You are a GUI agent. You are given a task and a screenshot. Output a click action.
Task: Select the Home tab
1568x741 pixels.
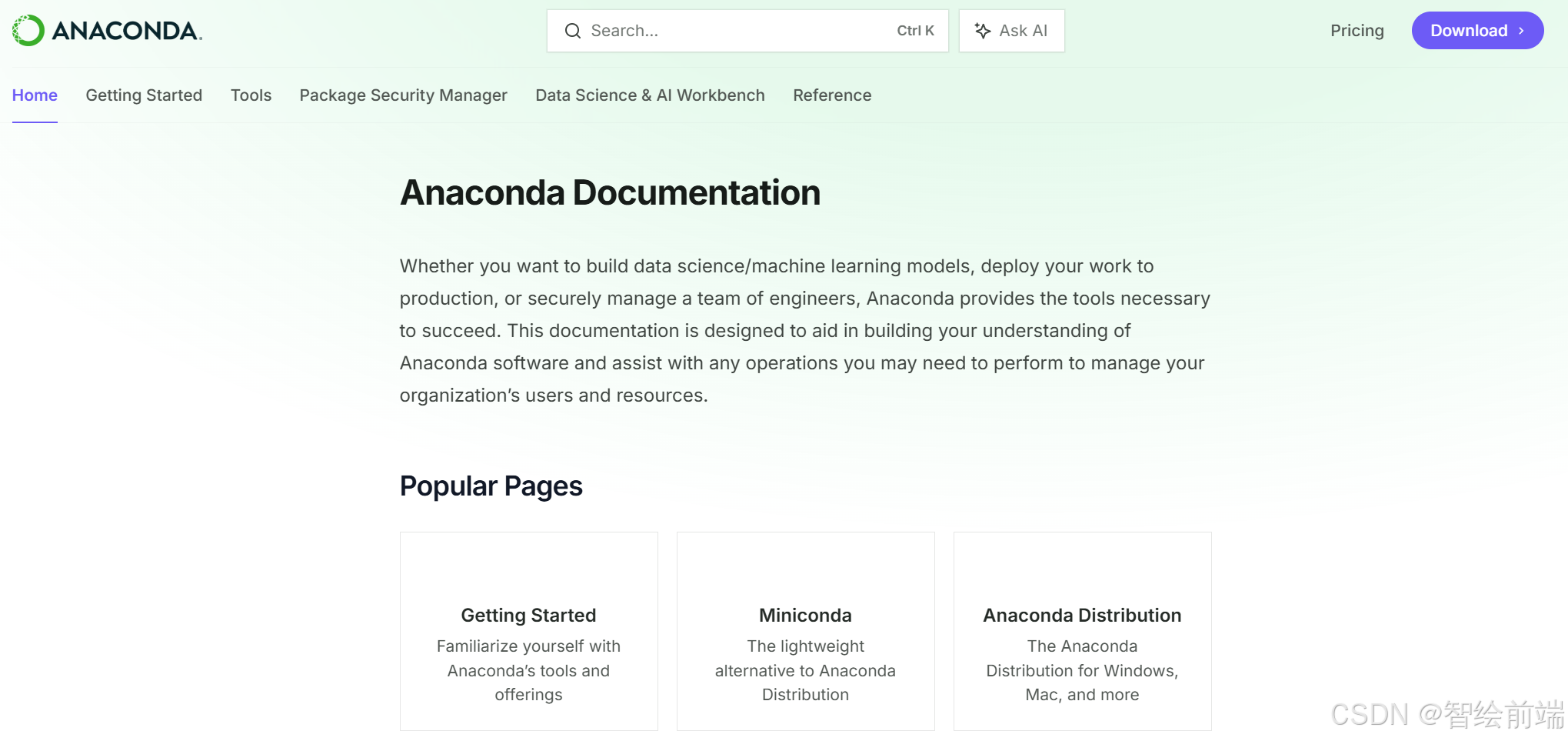click(x=35, y=95)
